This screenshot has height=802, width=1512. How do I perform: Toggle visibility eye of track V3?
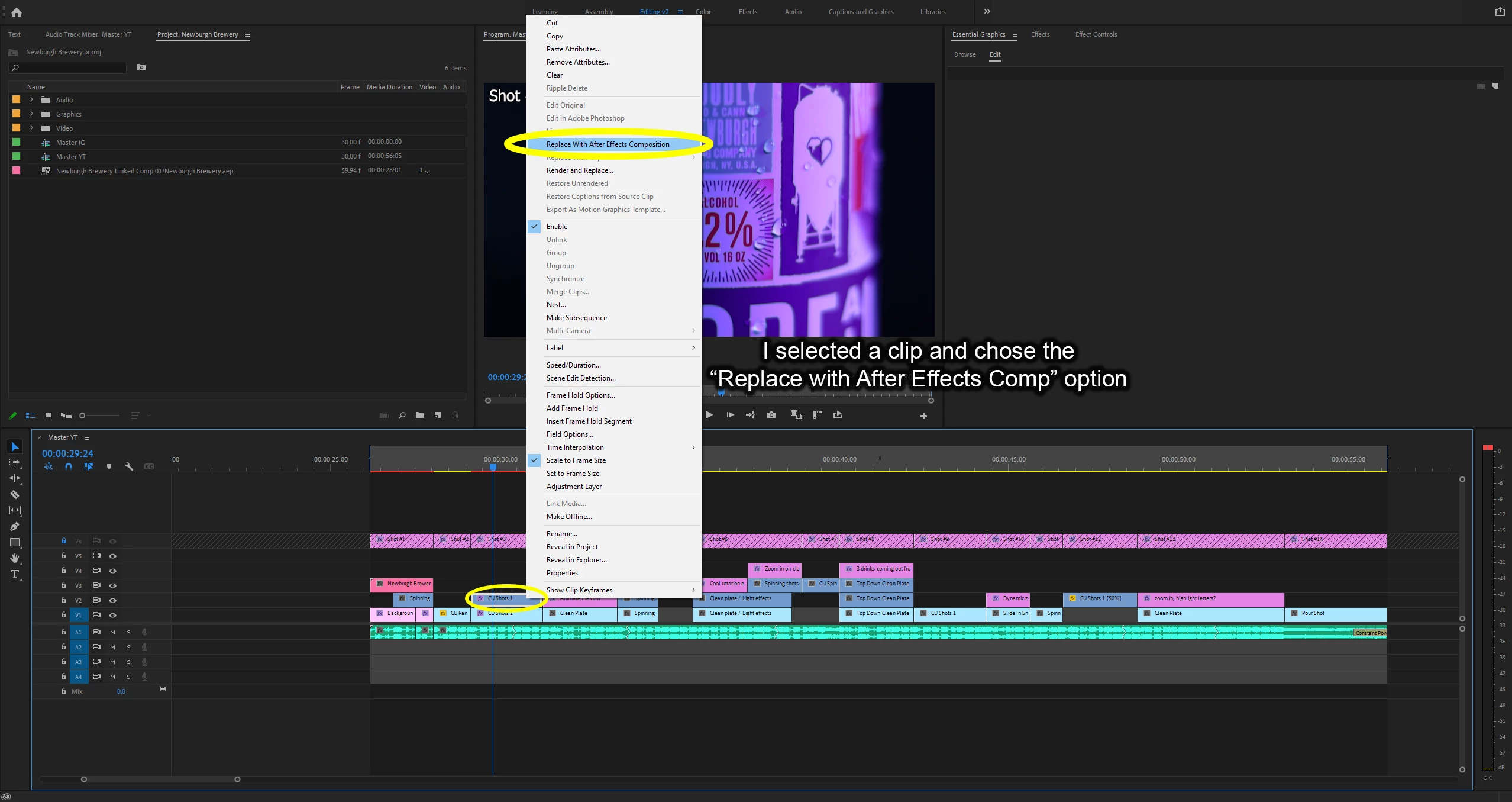tap(112, 585)
